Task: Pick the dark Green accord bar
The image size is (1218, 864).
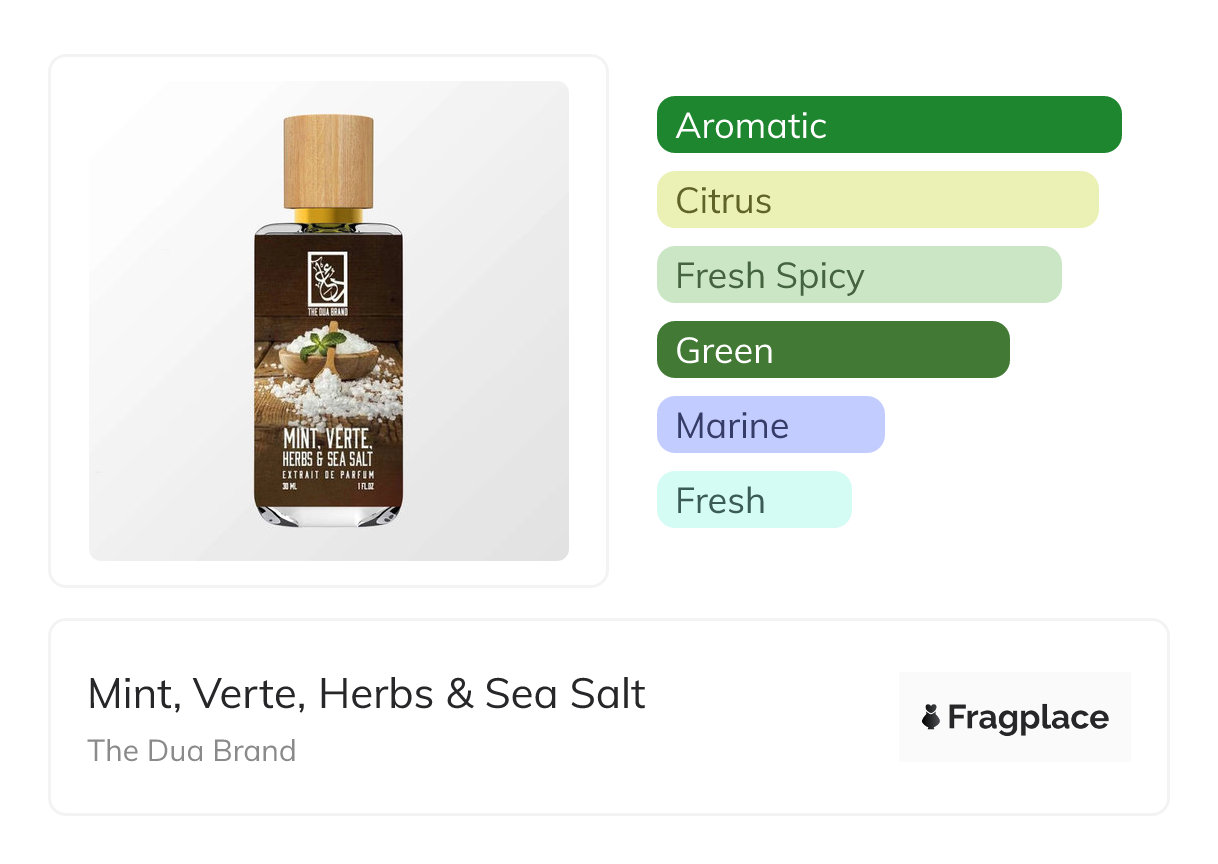Action: (x=832, y=350)
